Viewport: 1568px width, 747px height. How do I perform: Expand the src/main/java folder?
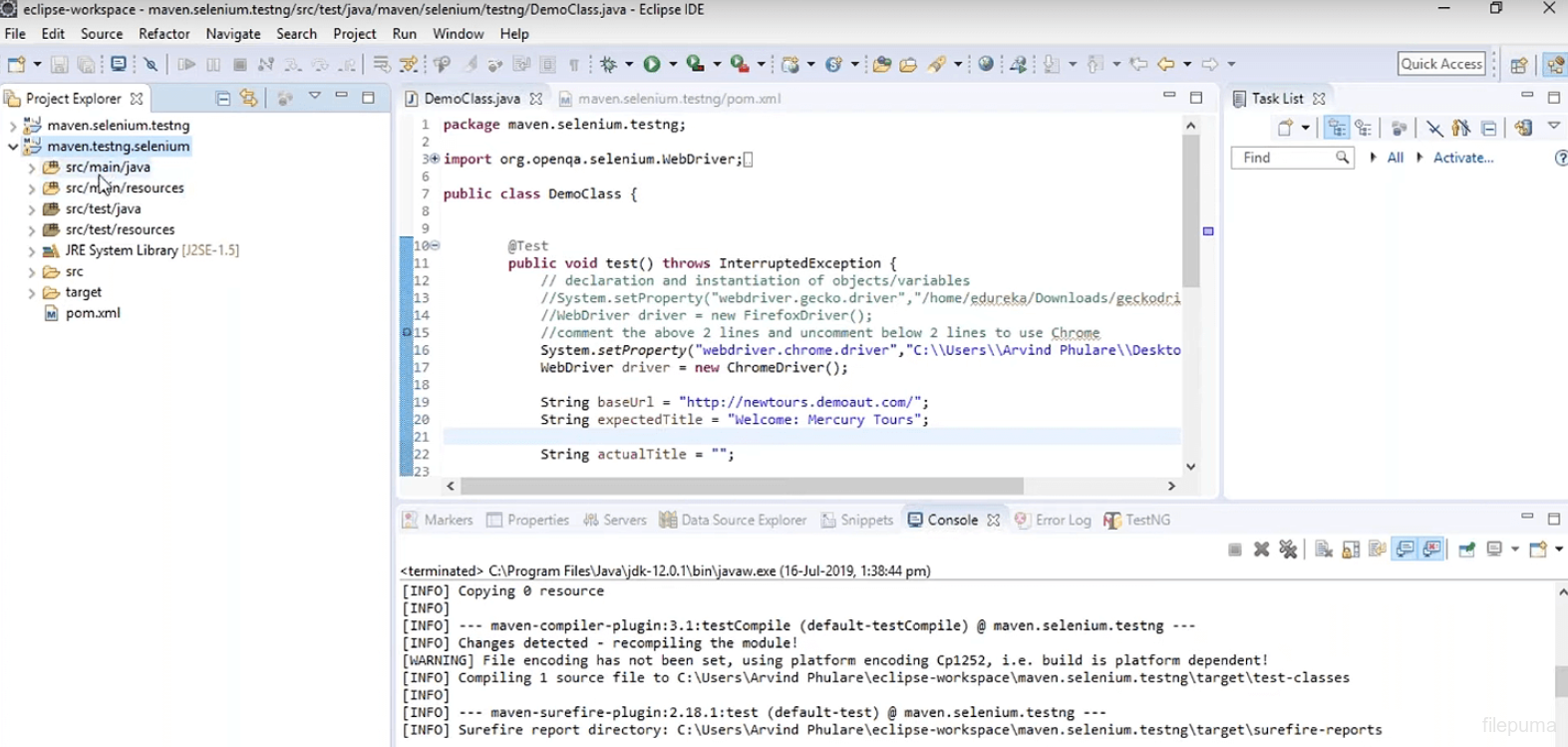(x=31, y=168)
